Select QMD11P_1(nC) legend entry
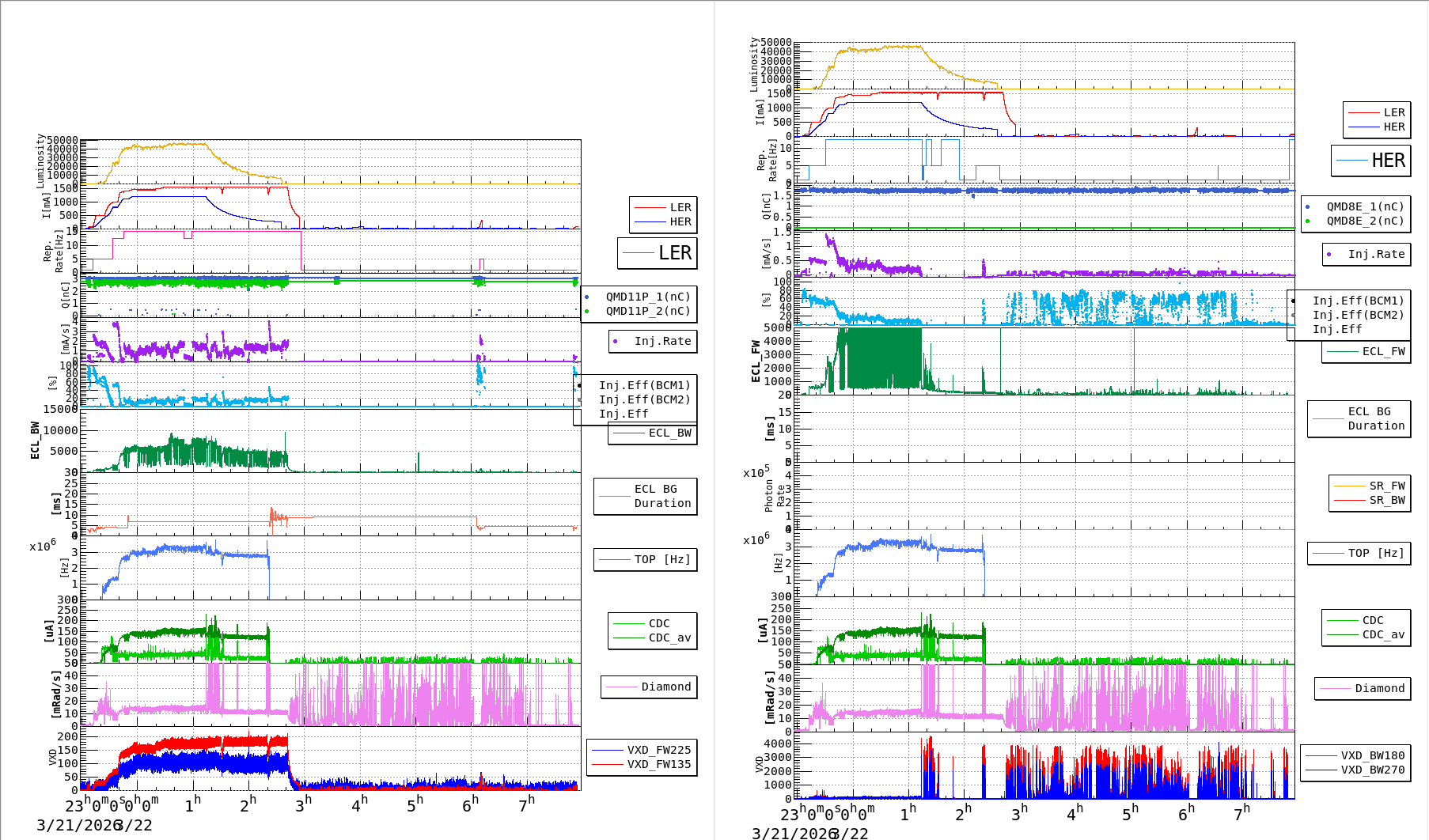 647,297
